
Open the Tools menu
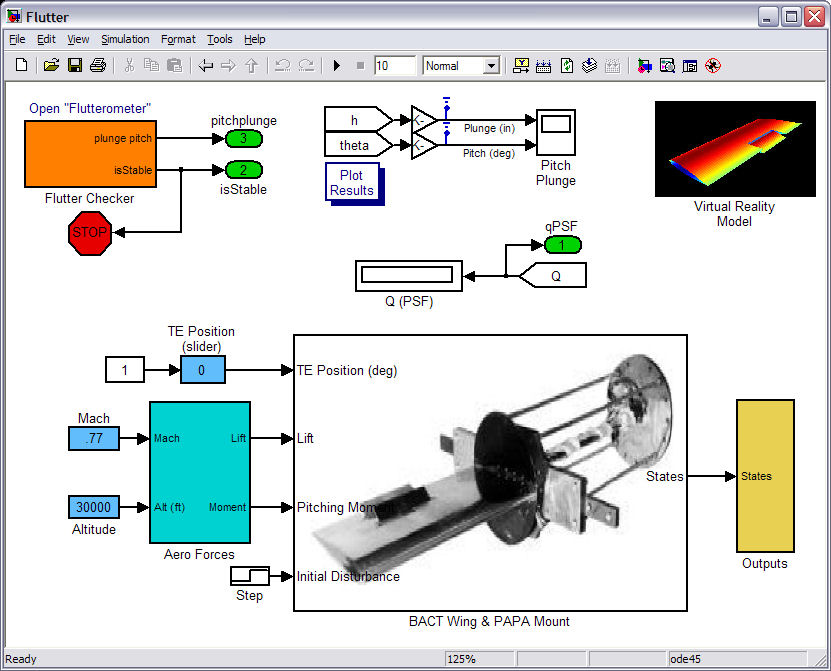(219, 39)
